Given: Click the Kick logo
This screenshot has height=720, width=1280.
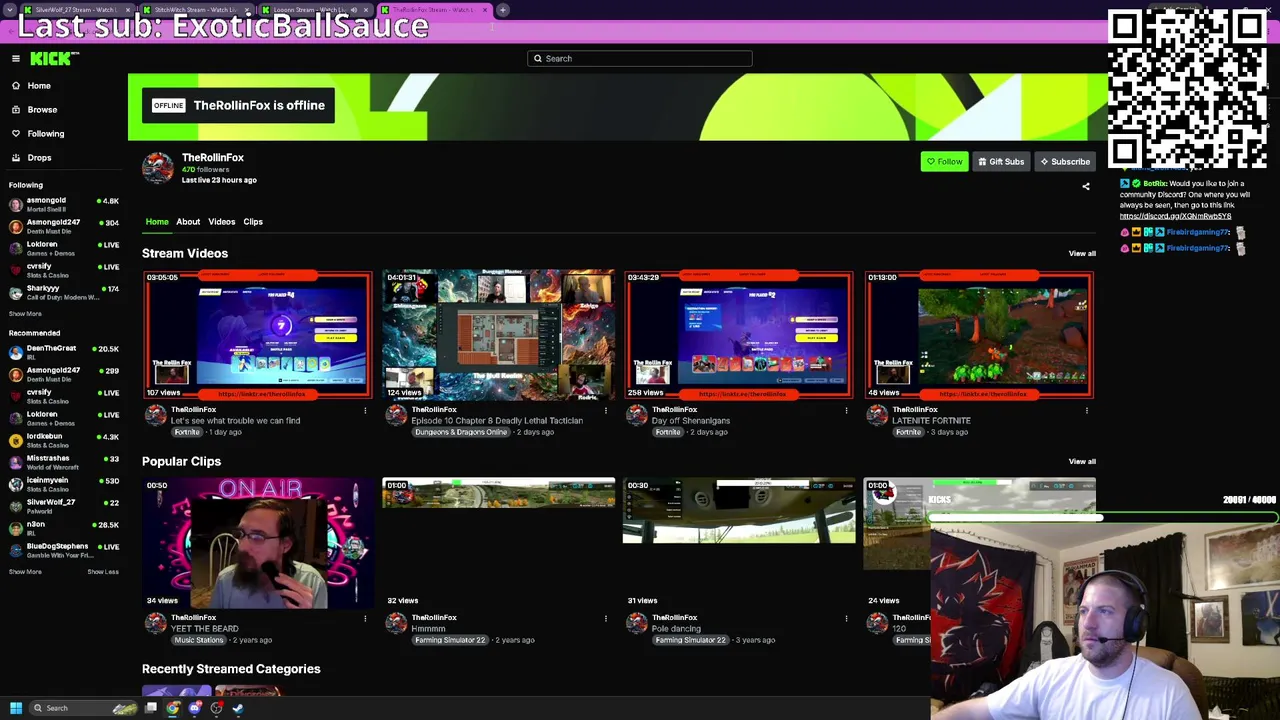Looking at the screenshot, I should 51,59.
